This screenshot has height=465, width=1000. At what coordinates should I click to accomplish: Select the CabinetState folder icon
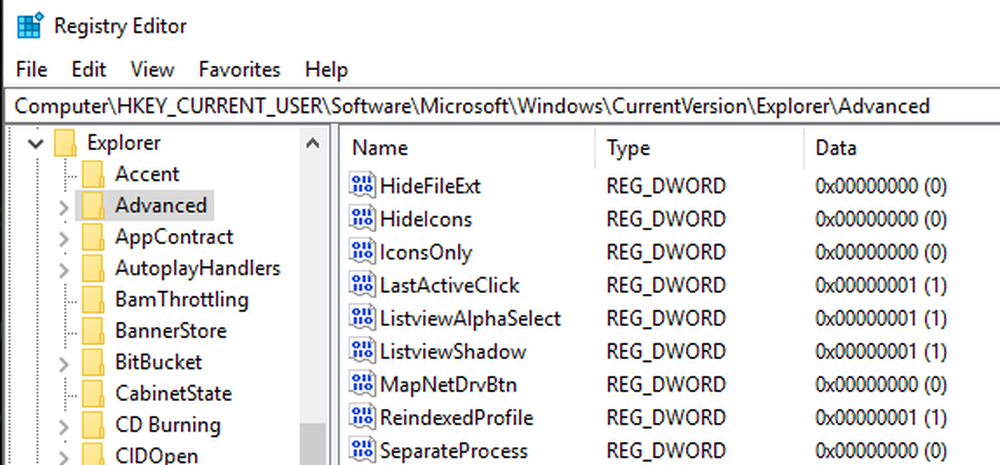[x=93, y=394]
